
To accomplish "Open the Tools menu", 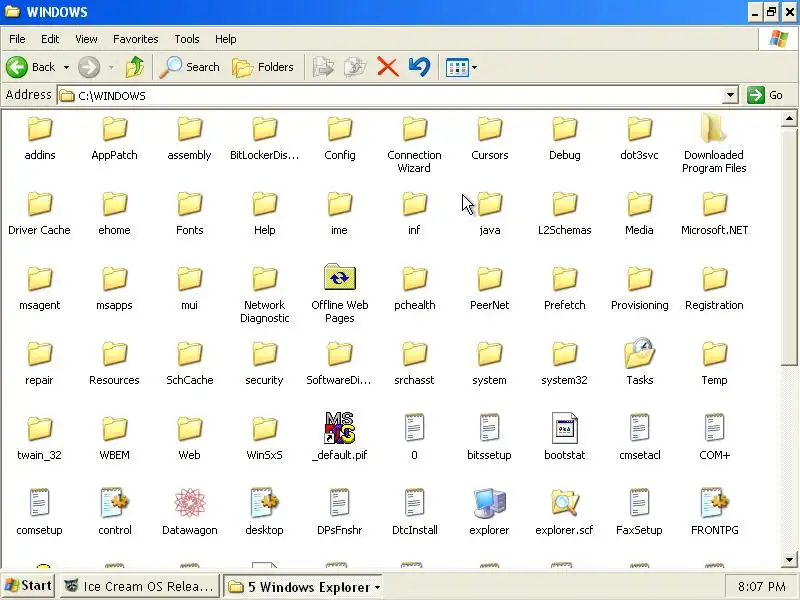I will 187,39.
